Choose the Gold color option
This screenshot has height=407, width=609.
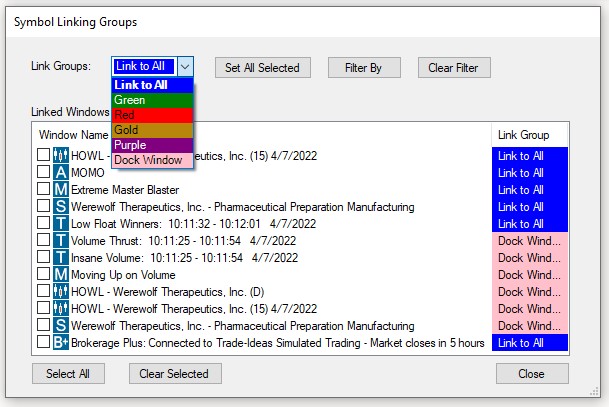pos(147,130)
